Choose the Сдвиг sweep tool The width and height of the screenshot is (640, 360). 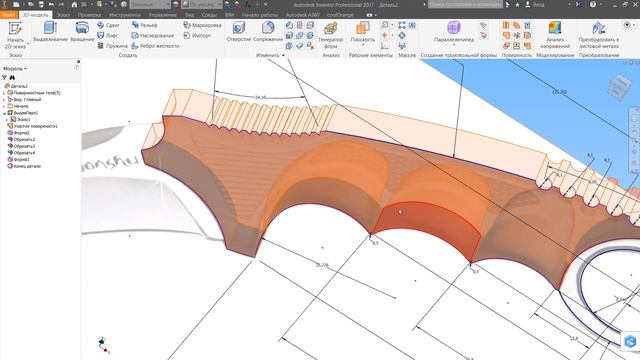(108, 25)
